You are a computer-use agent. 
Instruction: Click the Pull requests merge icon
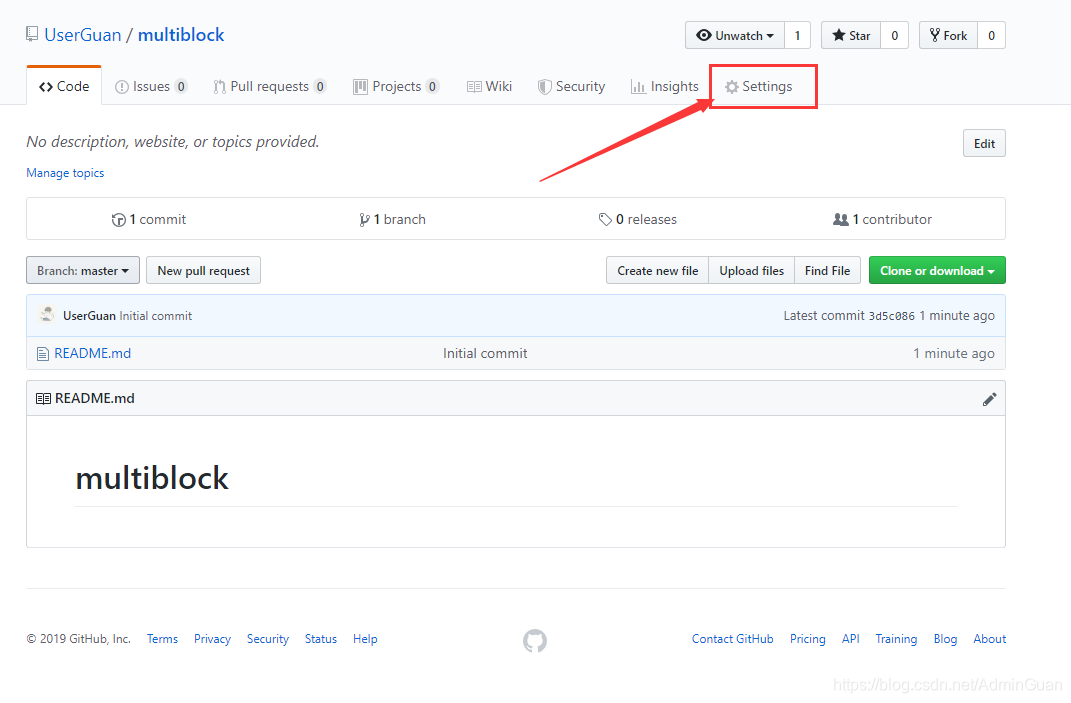[219, 87]
